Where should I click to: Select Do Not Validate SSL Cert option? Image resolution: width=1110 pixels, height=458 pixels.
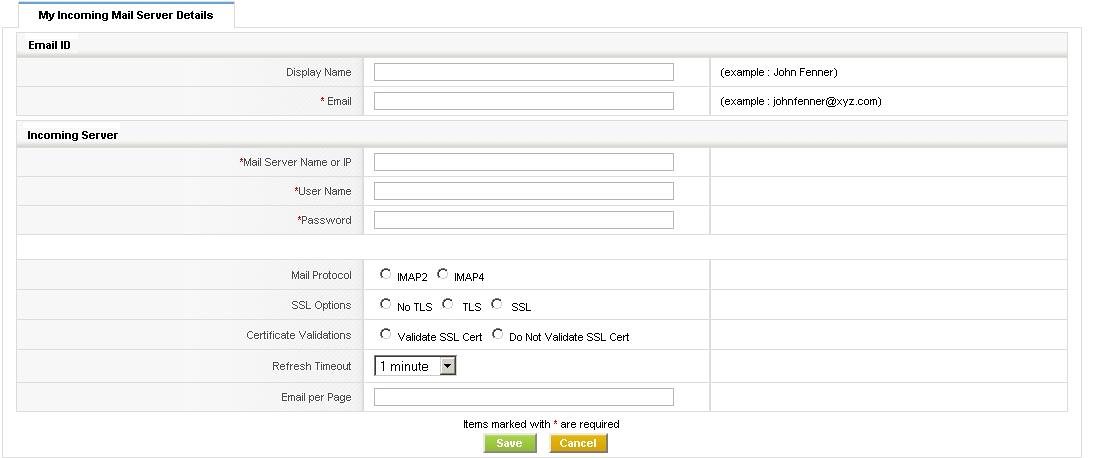click(498, 333)
